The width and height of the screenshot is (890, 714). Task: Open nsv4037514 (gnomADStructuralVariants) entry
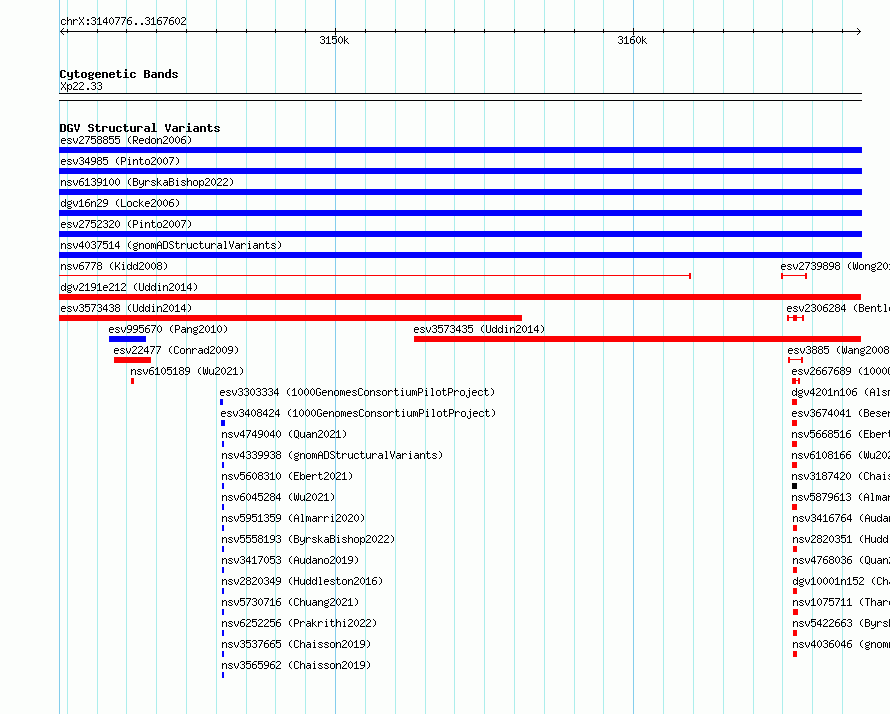click(171, 245)
